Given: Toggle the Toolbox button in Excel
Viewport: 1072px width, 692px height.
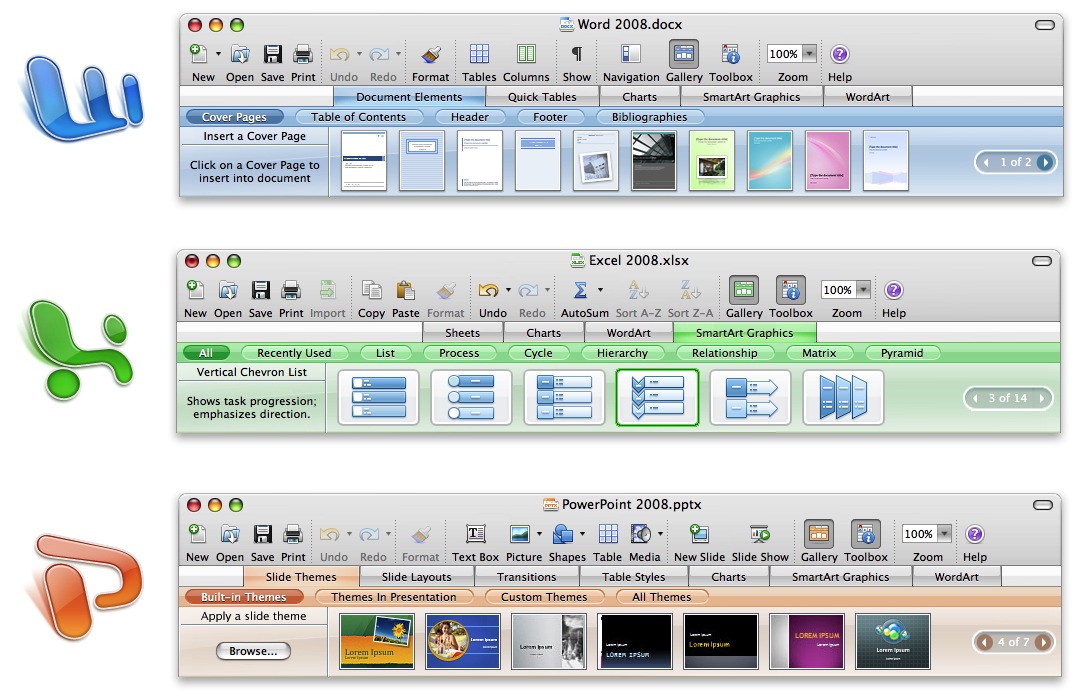Looking at the screenshot, I should pyautogui.click(x=791, y=290).
